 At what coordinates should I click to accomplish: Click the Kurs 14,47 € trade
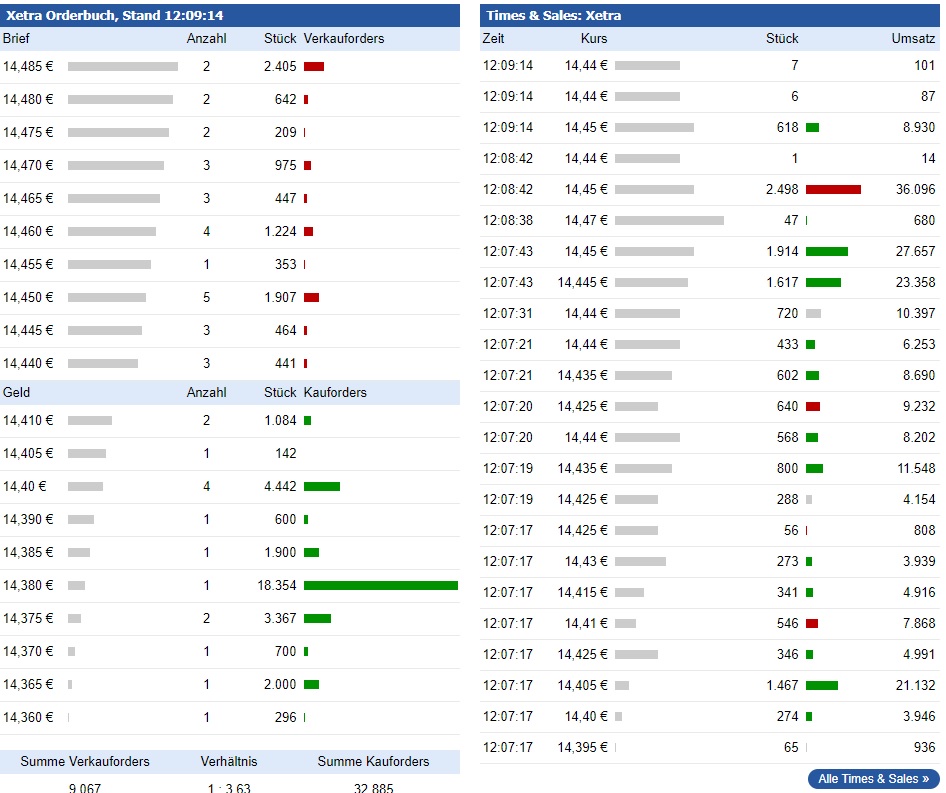tap(586, 220)
